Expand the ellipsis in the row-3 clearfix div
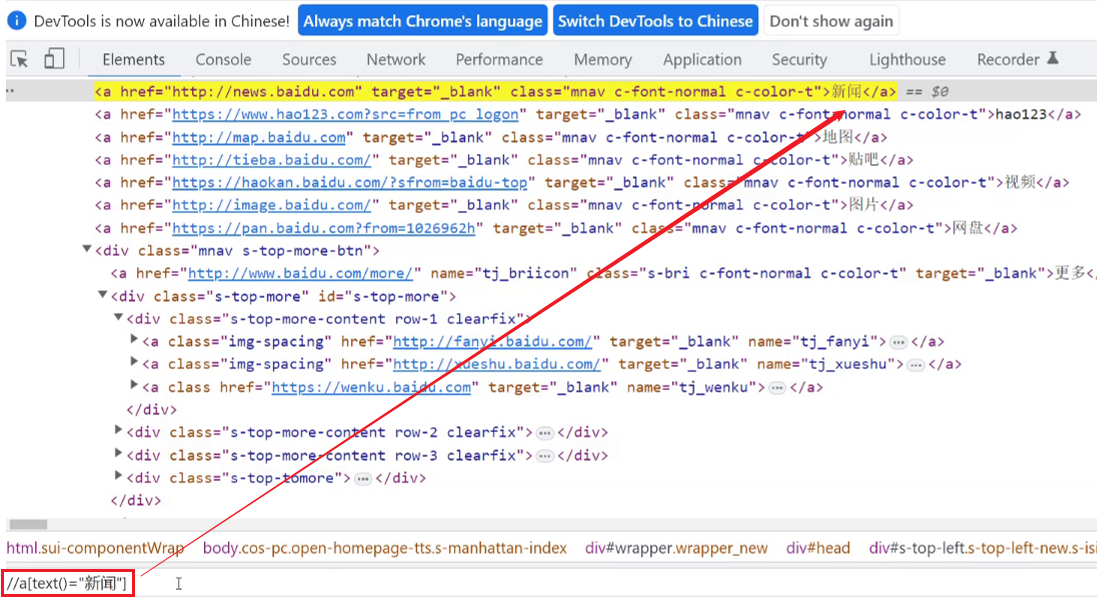This screenshot has width=1097, height=597. (544, 456)
